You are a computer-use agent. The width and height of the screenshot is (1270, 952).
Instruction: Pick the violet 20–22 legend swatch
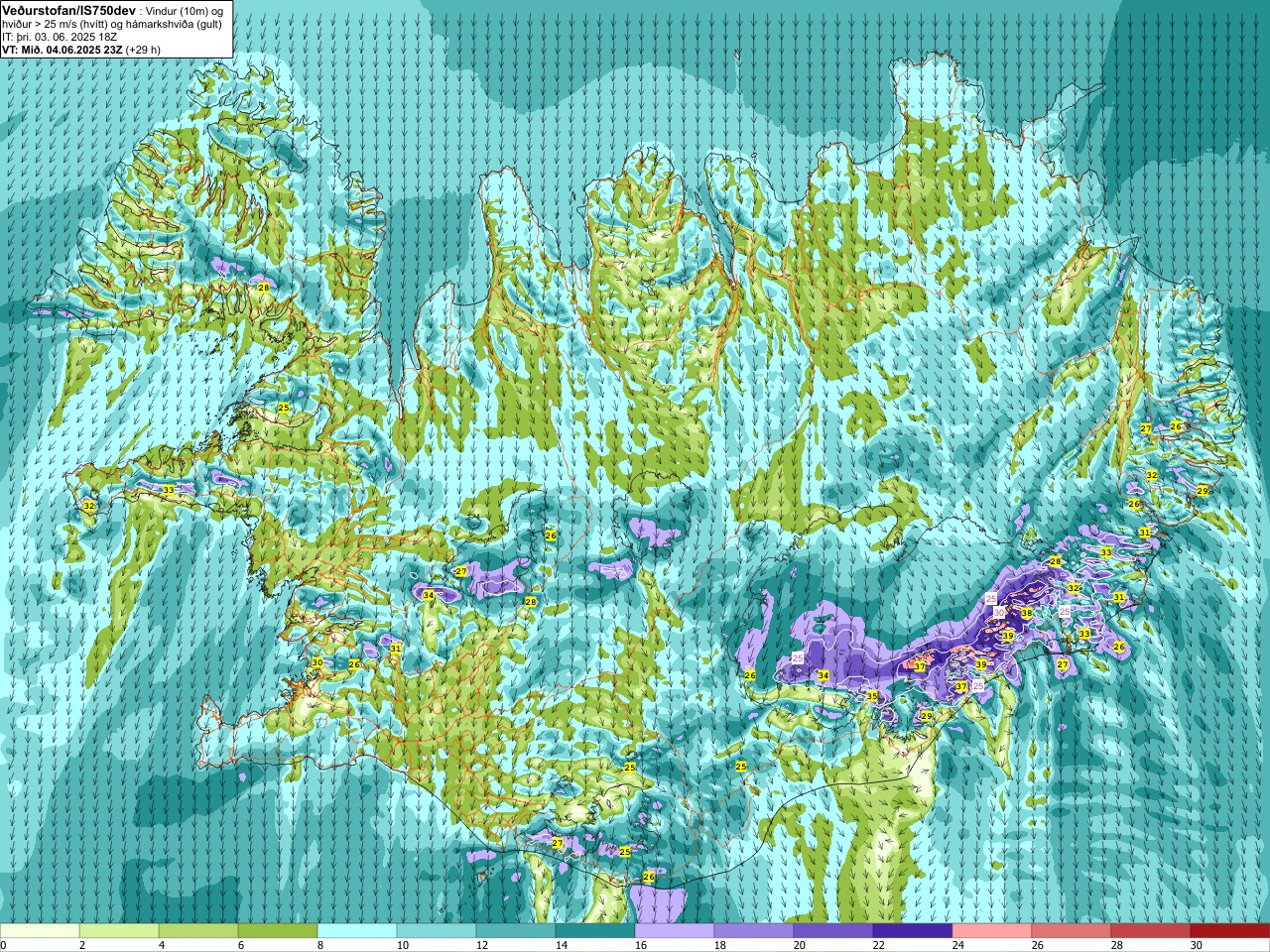coord(833,931)
